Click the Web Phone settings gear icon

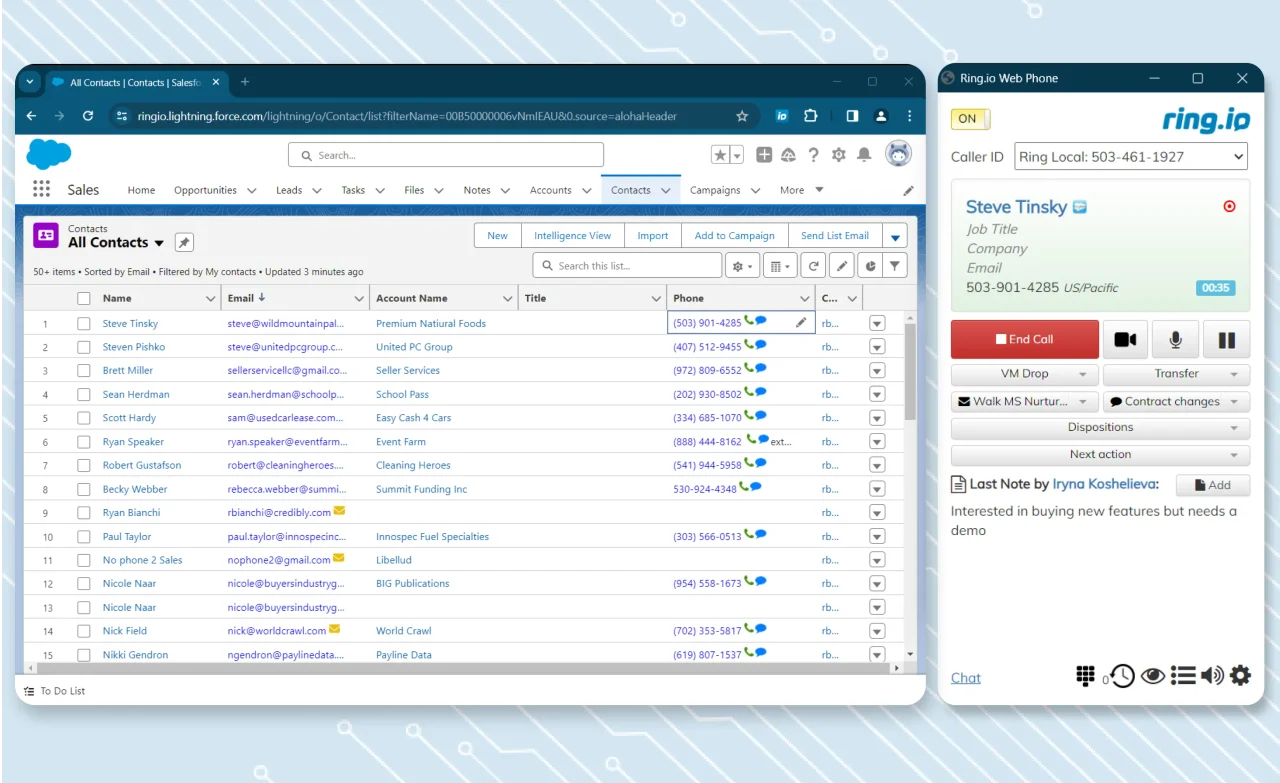1240,676
